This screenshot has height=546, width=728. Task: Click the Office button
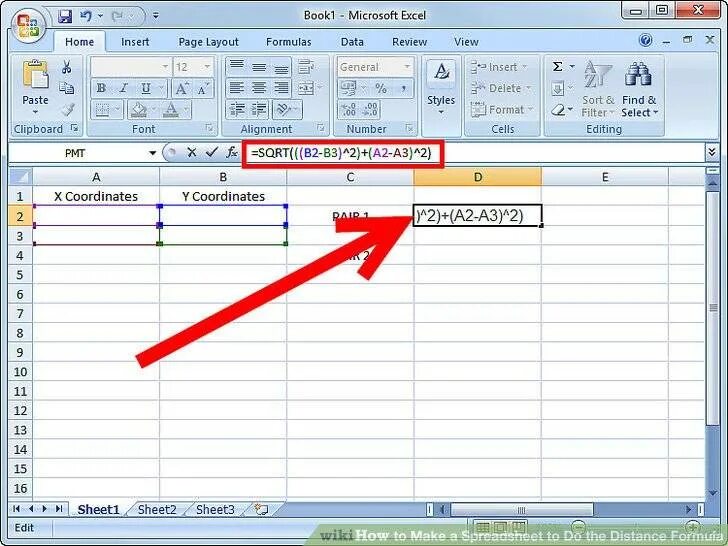[x=29, y=26]
